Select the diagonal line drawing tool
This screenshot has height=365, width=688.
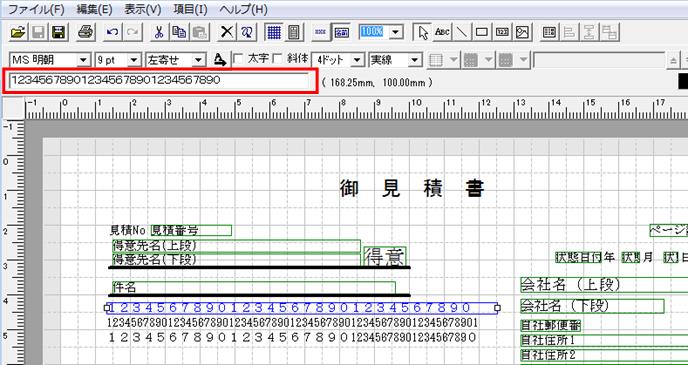(x=462, y=32)
